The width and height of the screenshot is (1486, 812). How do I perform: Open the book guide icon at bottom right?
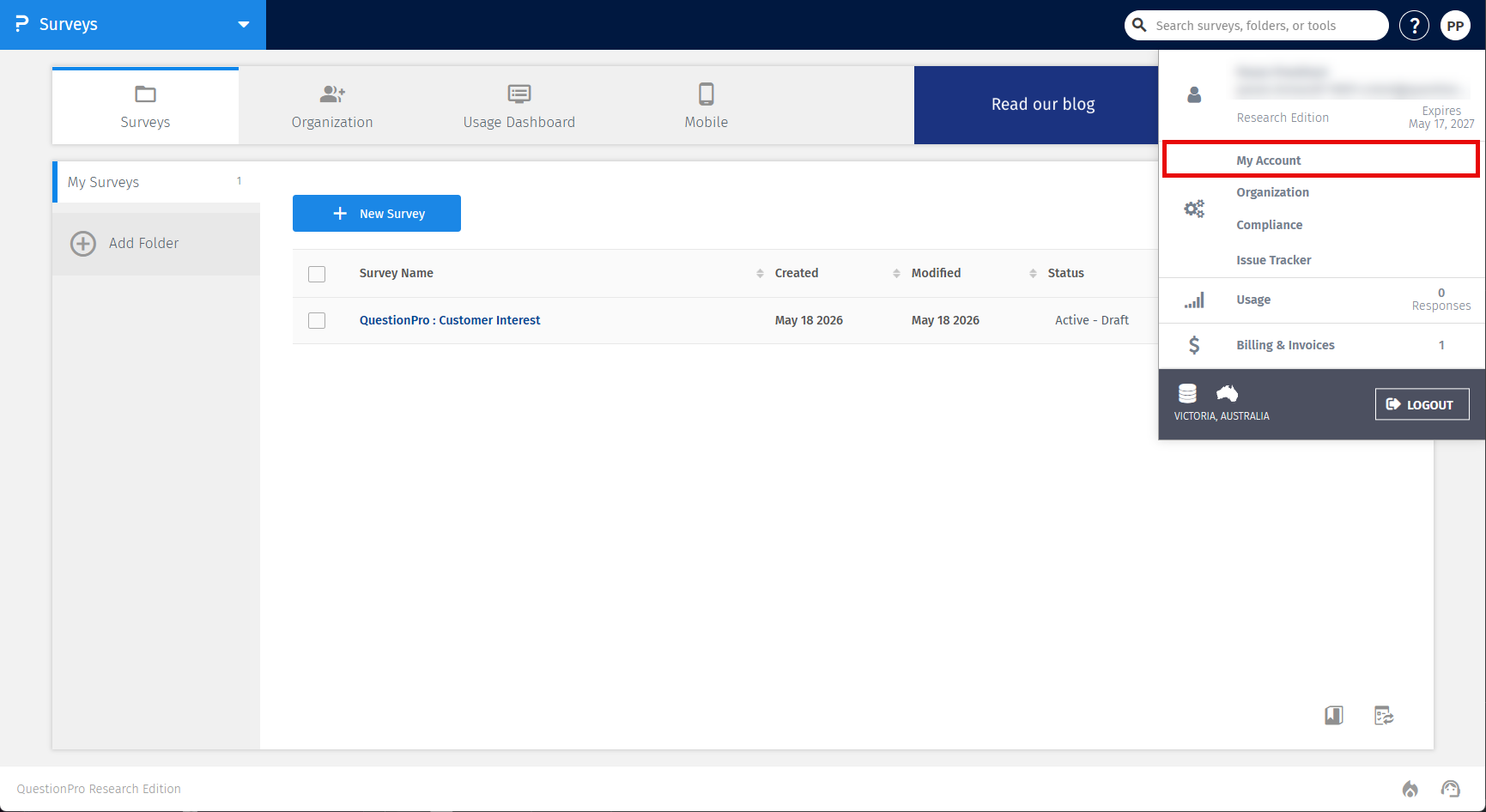[x=1333, y=715]
